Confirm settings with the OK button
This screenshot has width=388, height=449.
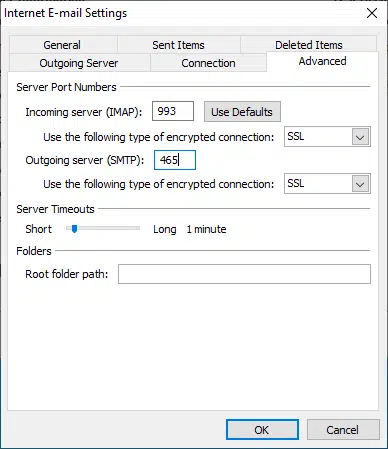point(262,430)
